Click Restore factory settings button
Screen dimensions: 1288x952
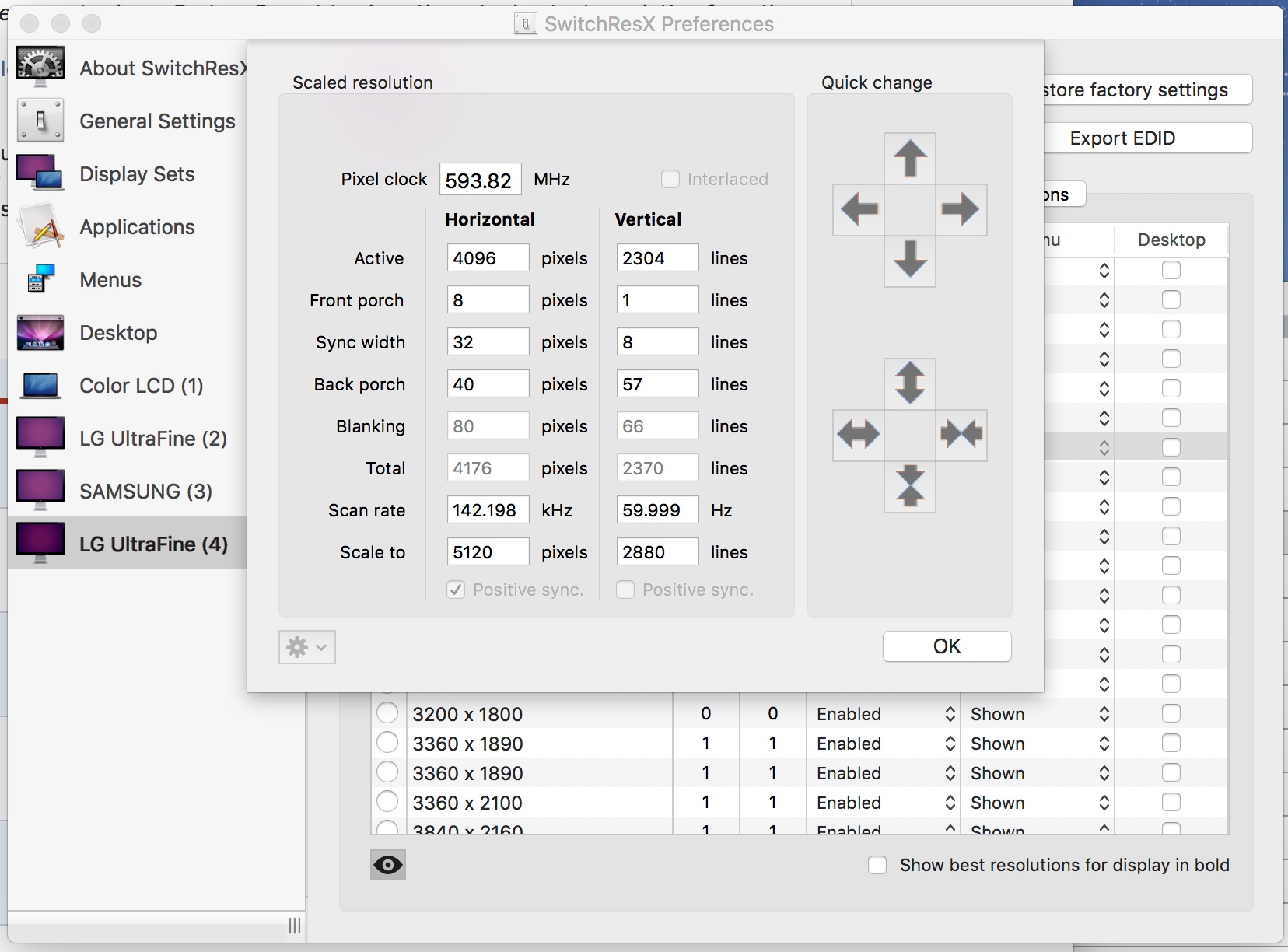click(x=1147, y=89)
